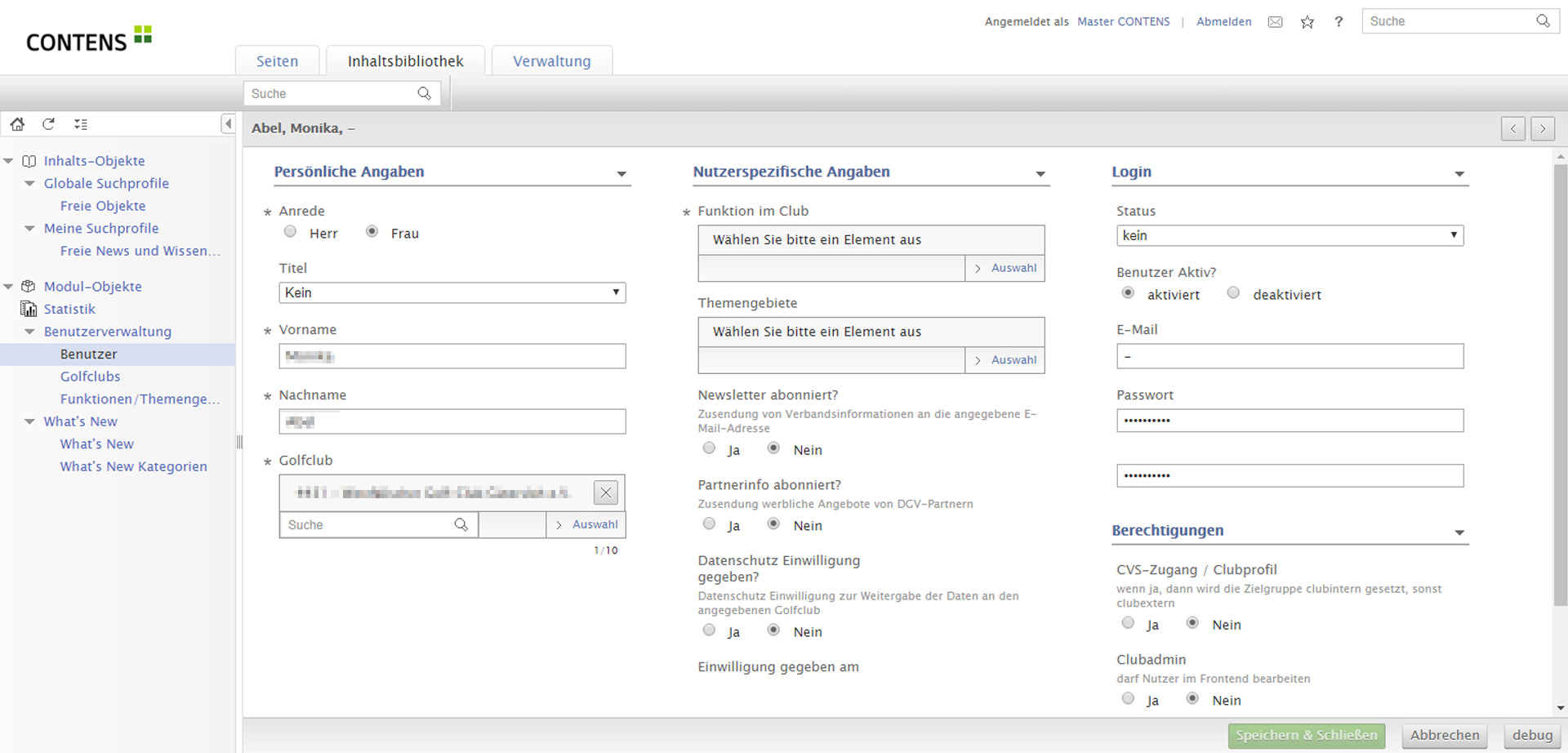1568x753 pixels.
Task: Switch to the Seiten tab
Action: 277,61
